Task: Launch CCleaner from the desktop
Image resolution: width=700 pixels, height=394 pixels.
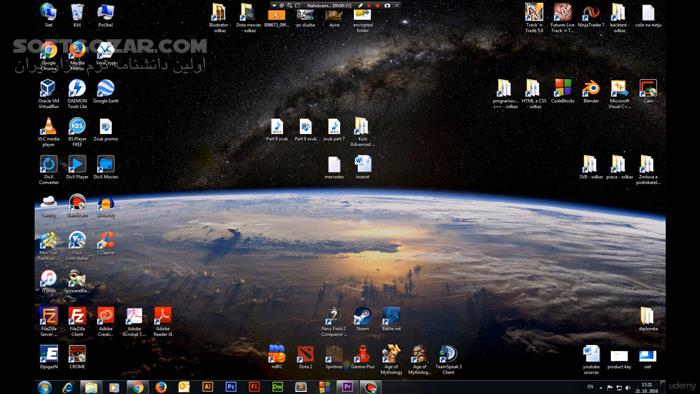Action: pyautogui.click(x=106, y=243)
